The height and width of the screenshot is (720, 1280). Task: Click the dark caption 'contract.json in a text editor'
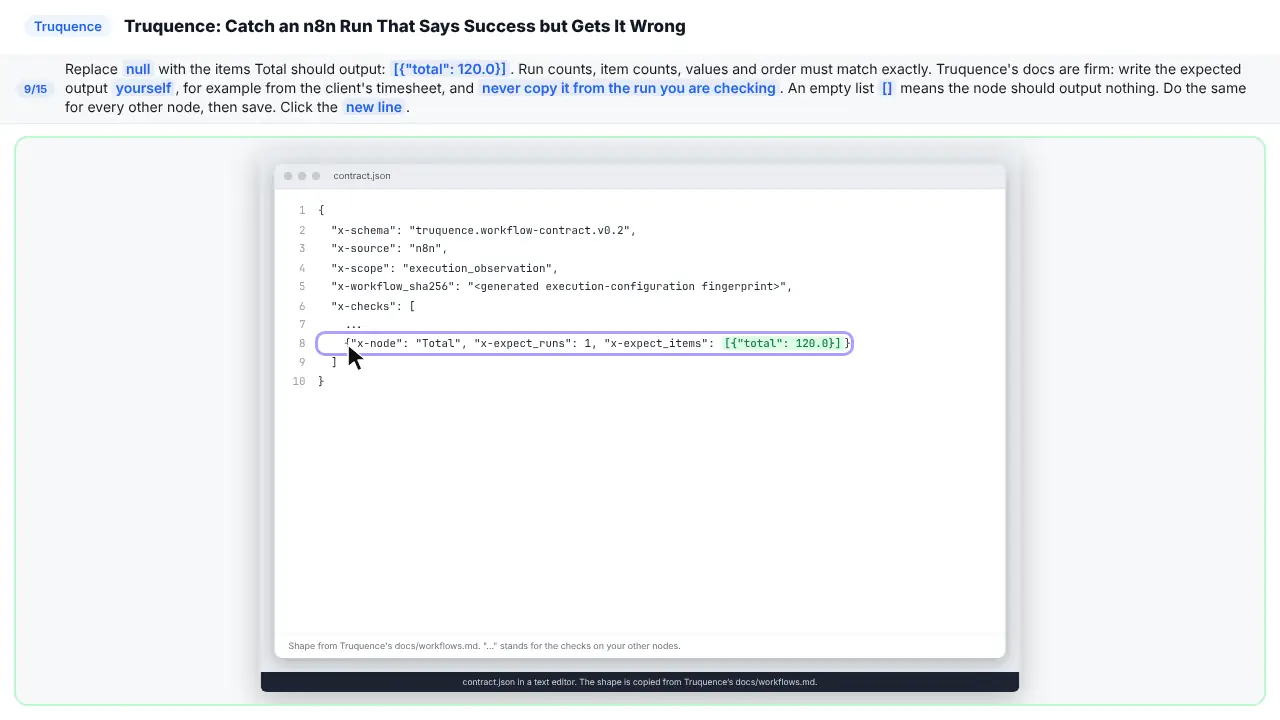(x=640, y=682)
